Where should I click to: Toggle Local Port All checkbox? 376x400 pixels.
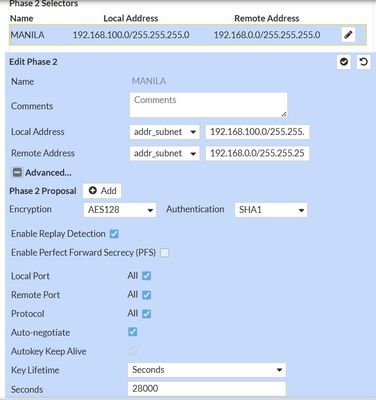tap(146, 276)
